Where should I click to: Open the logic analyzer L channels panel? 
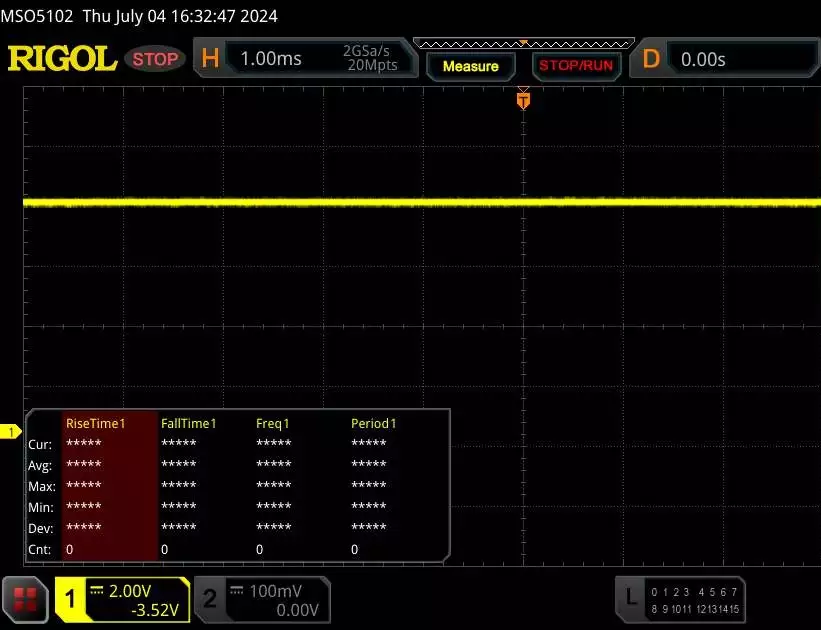[680, 600]
